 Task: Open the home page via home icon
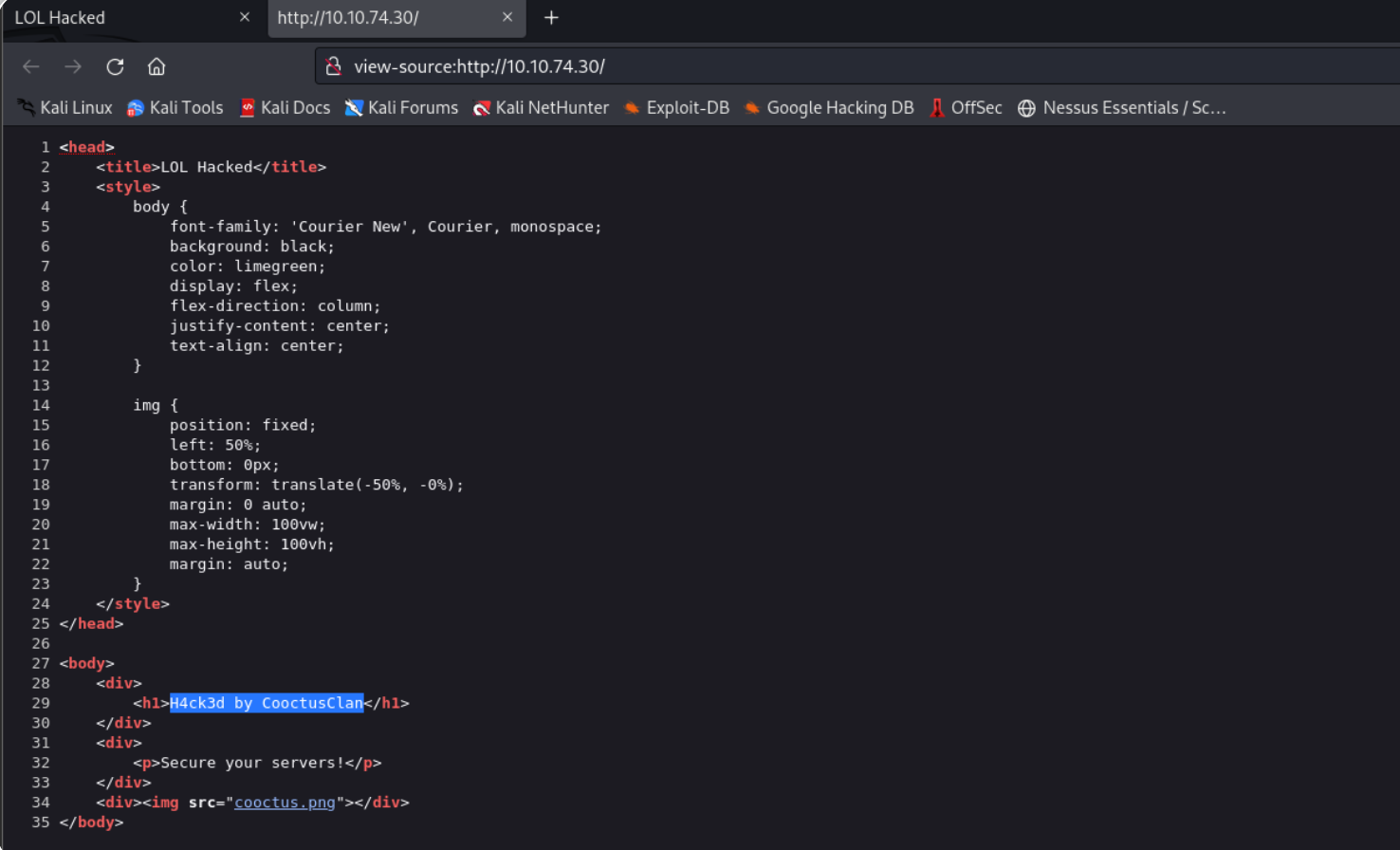(157, 66)
